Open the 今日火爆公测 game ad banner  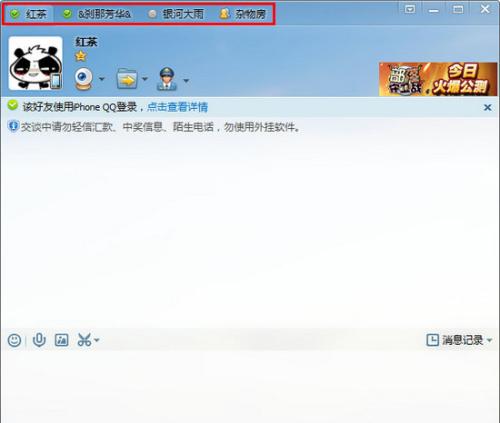pos(438,79)
